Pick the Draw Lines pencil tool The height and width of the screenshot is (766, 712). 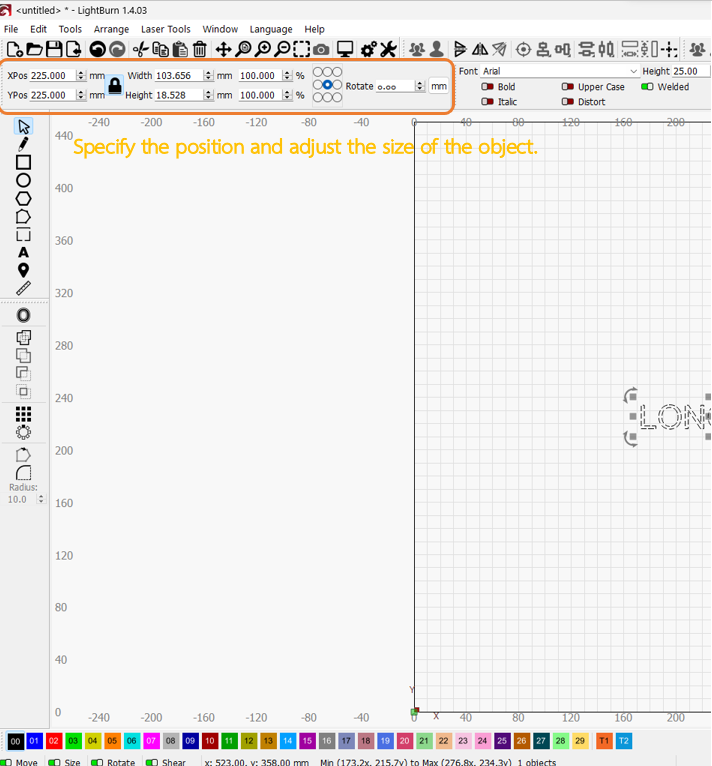point(23,144)
